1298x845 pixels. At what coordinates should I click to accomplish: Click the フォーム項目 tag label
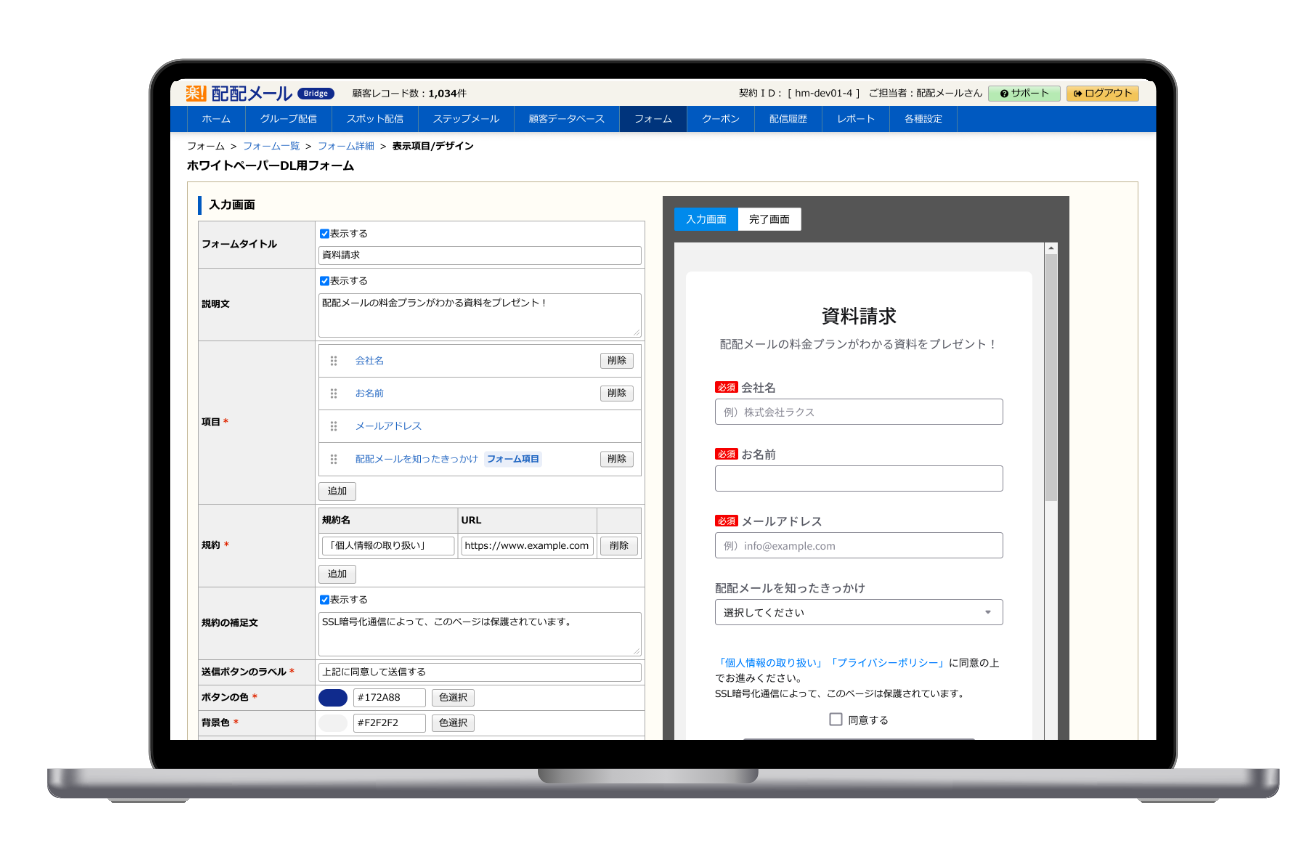tap(514, 459)
